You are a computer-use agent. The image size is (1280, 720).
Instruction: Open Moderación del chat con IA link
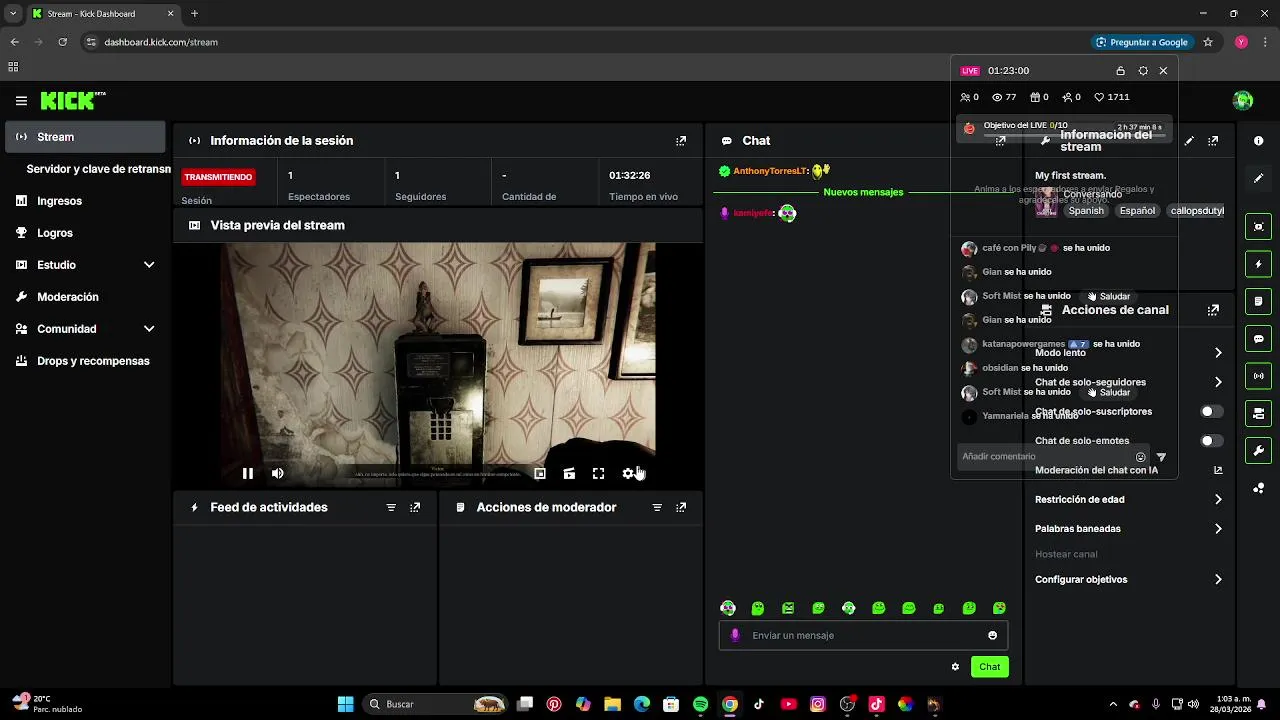click(1128, 470)
